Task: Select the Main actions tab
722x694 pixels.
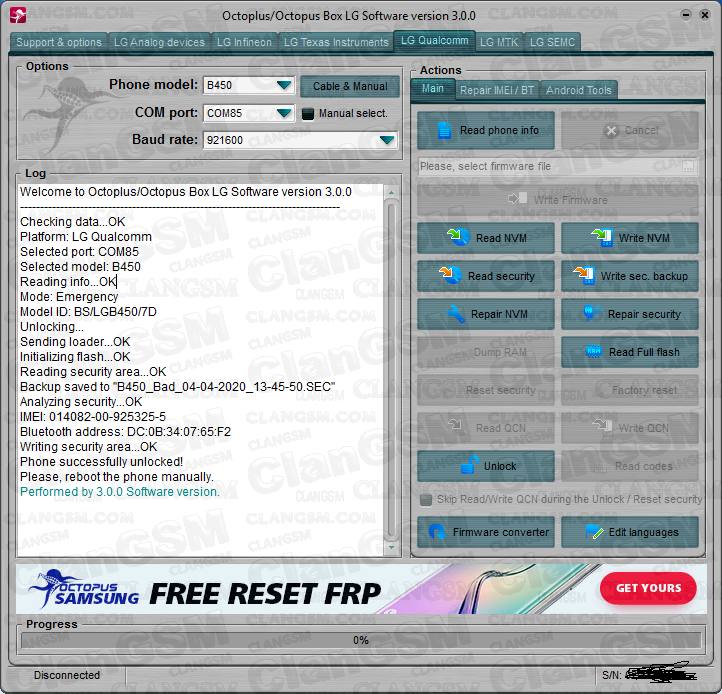Action: [433, 88]
